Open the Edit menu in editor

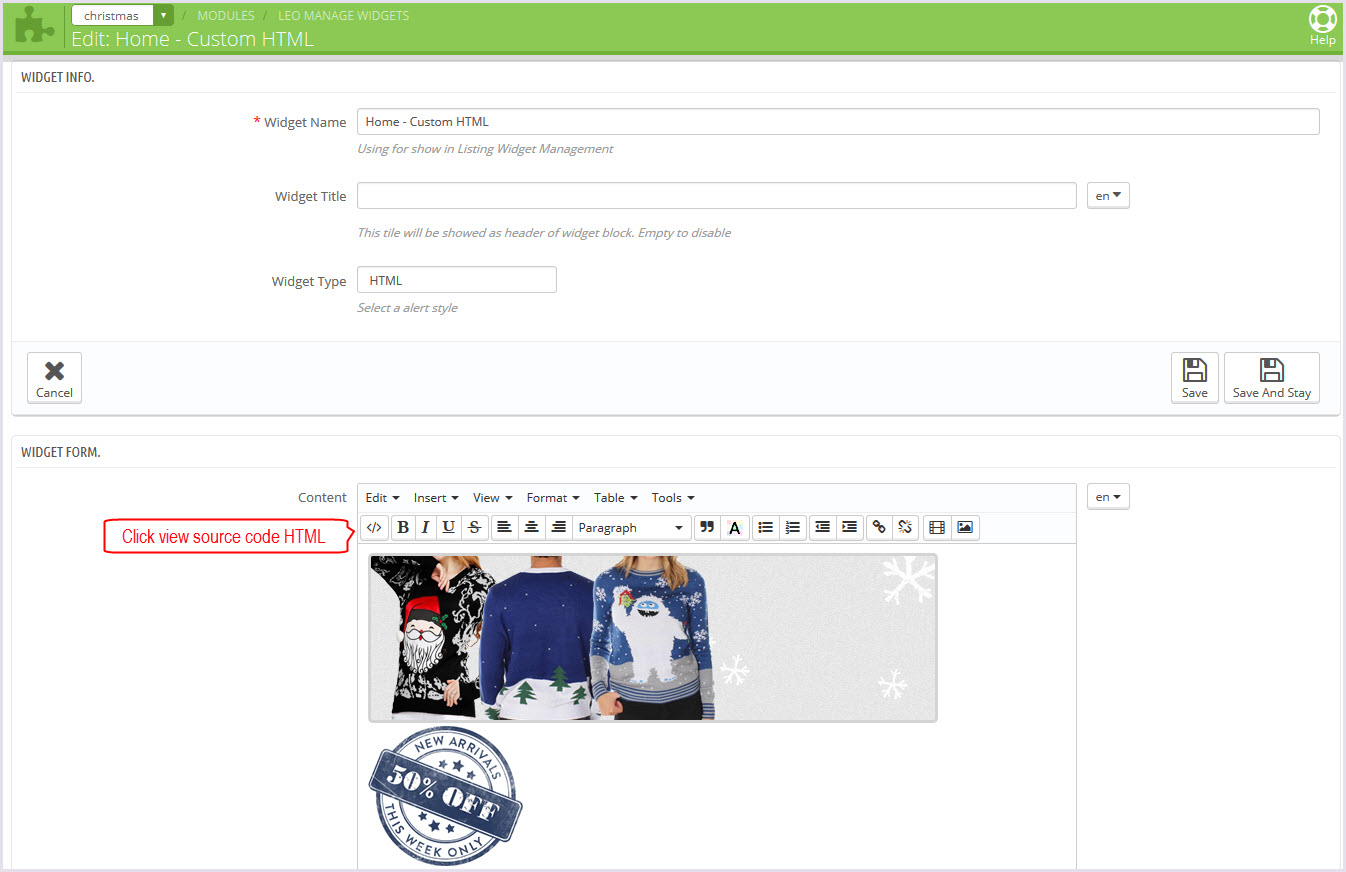click(382, 497)
